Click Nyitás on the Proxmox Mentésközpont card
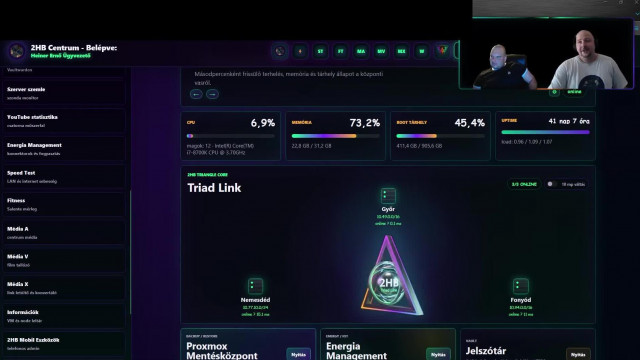Screen dimensions: 640x360 point(298,355)
